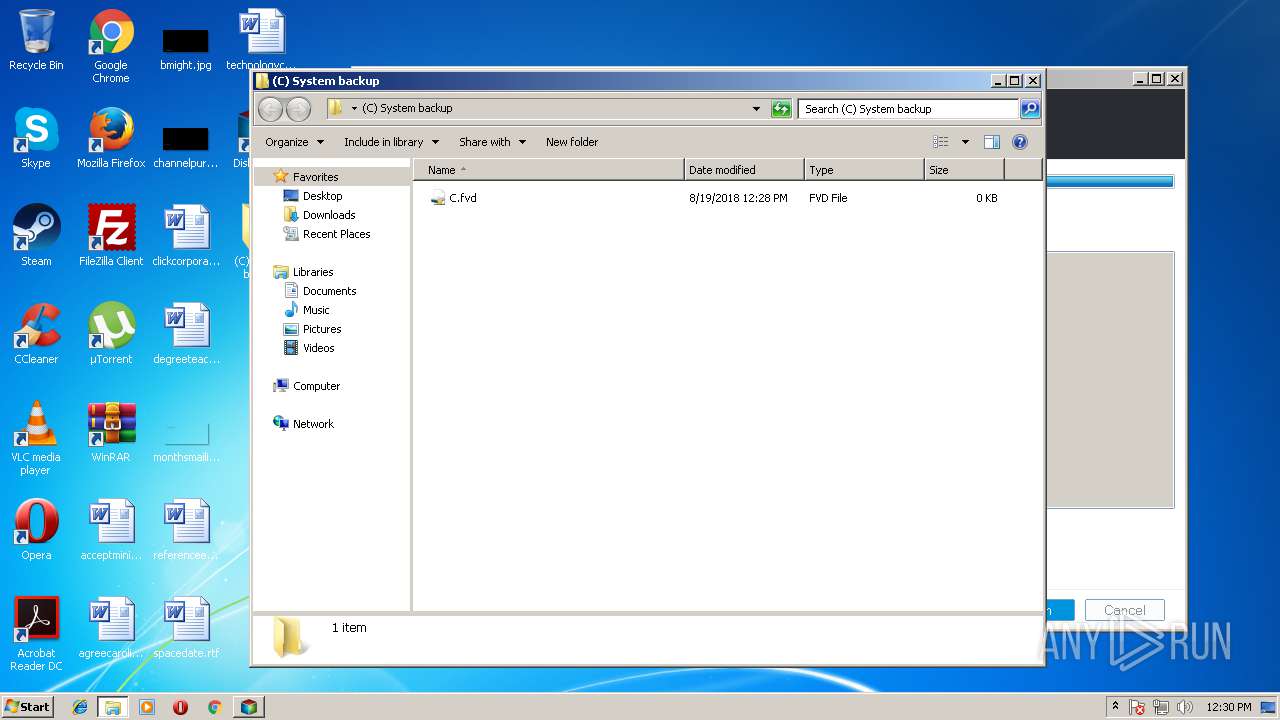
Task: Launch µTorrent desktop shortcut
Action: coord(111,334)
